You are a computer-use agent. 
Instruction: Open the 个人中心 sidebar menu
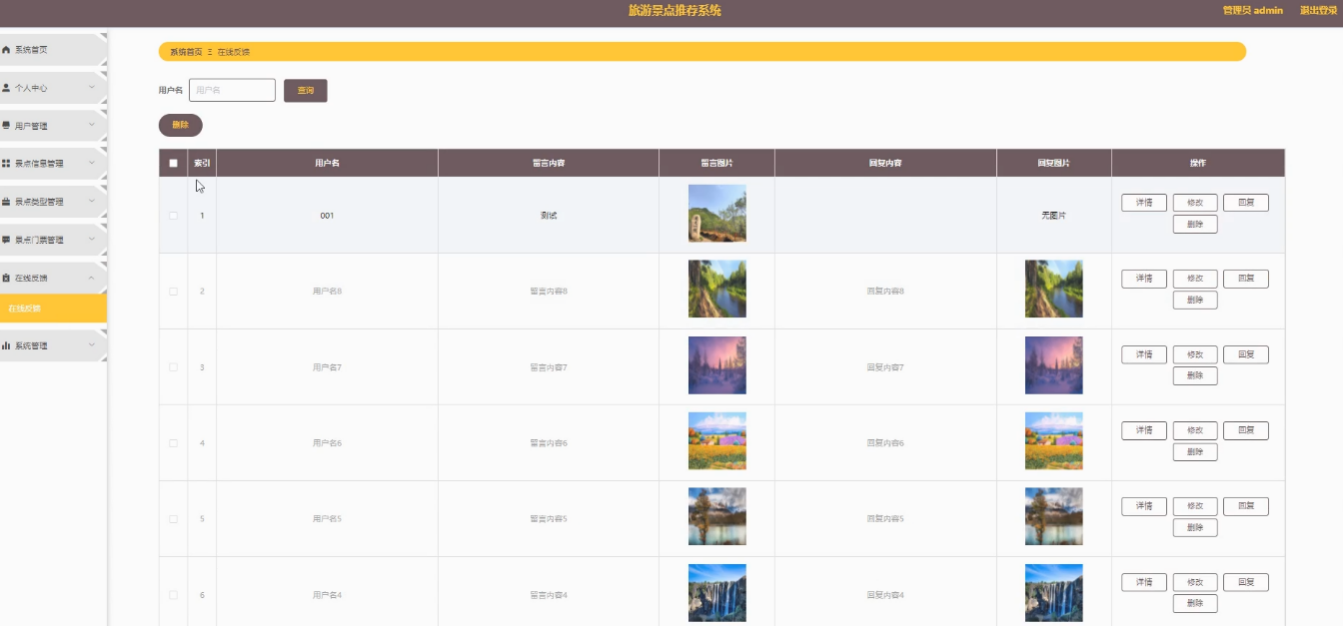tap(53, 88)
